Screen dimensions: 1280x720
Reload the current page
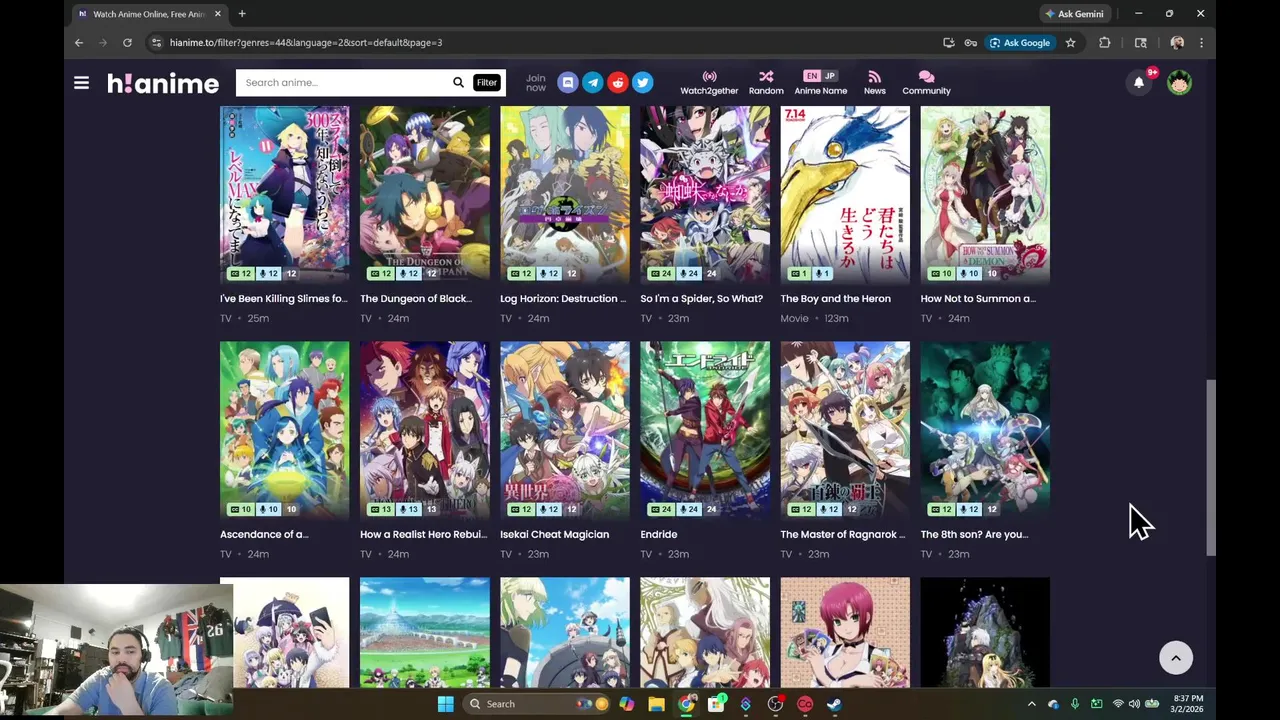click(x=127, y=43)
